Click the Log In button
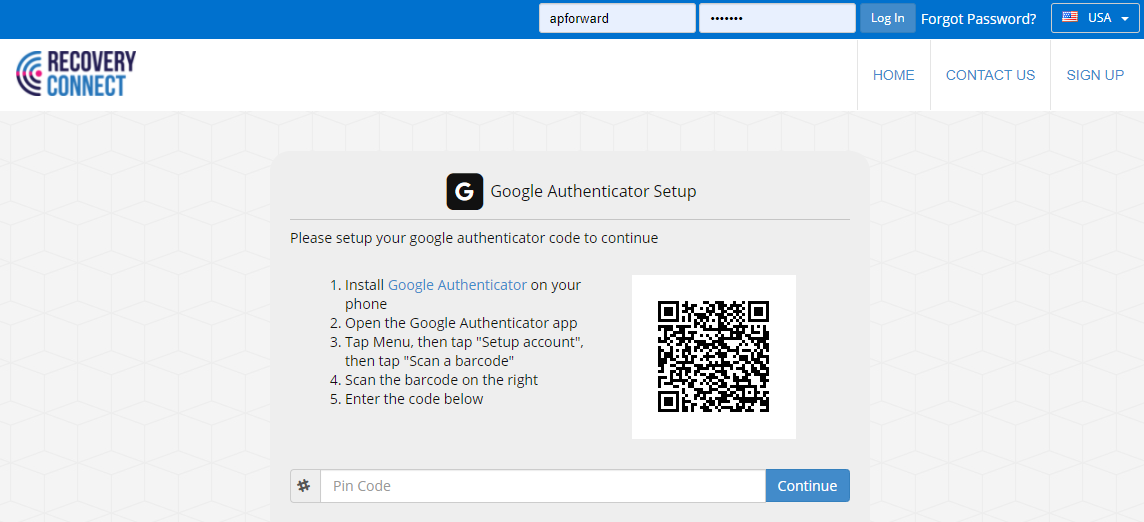The height and width of the screenshot is (522, 1144). [x=888, y=18]
